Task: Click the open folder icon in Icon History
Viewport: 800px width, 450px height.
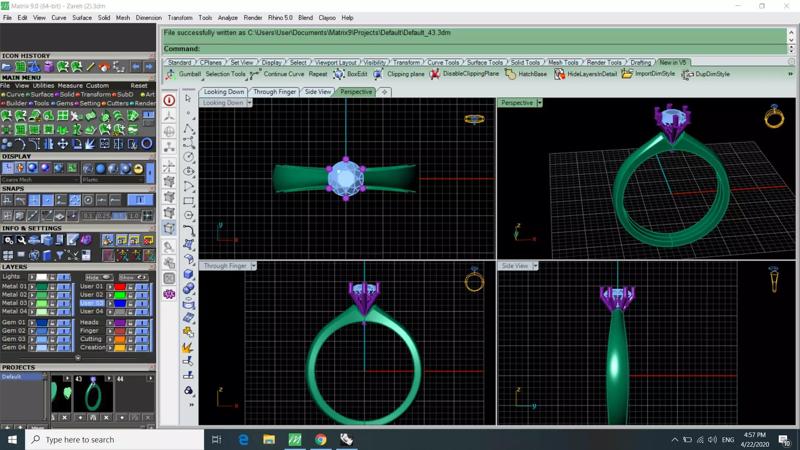Action: pos(7,67)
